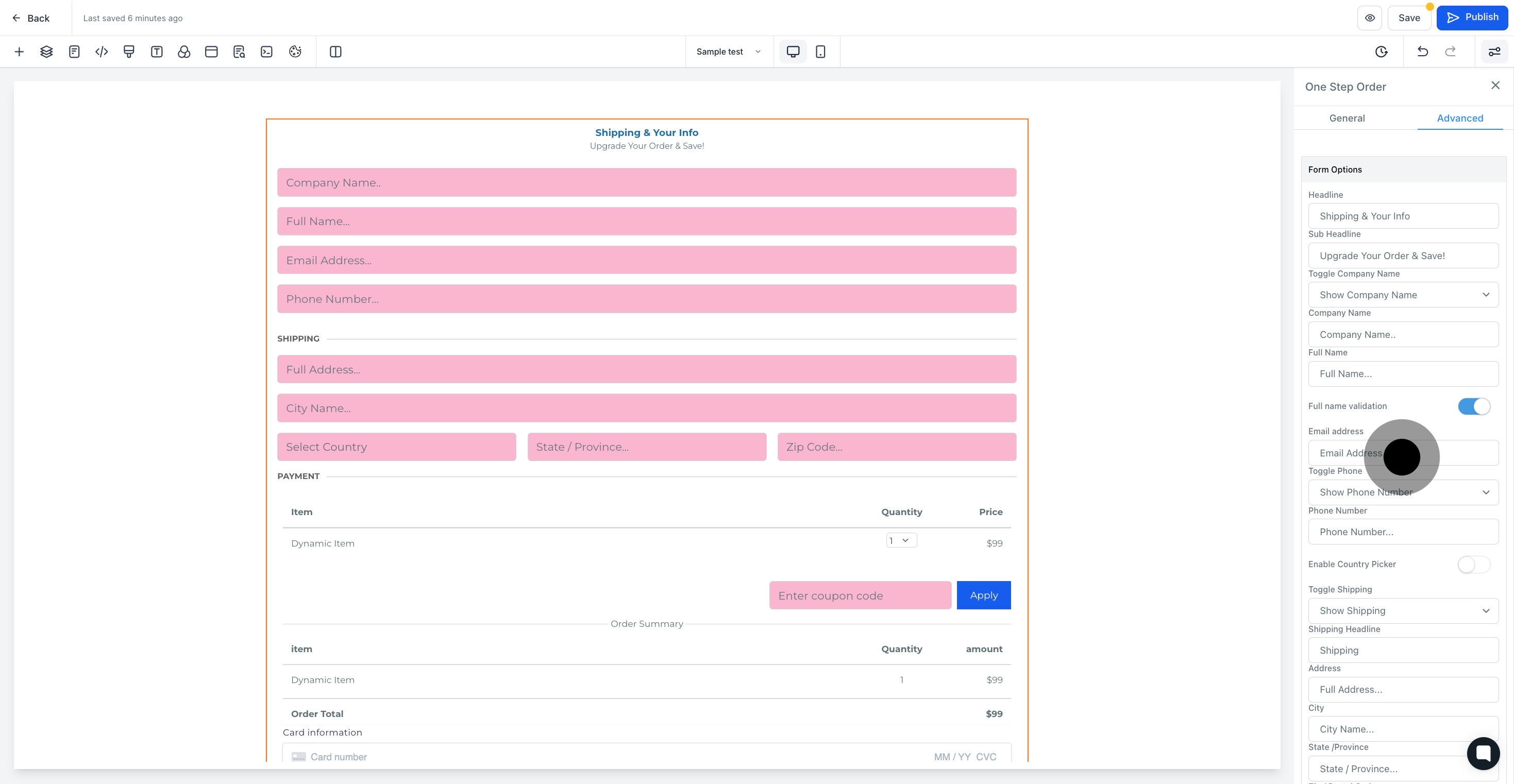This screenshot has height=784, width=1514.
Task: Edit Full Address placeholder field in panel
Action: point(1403,689)
